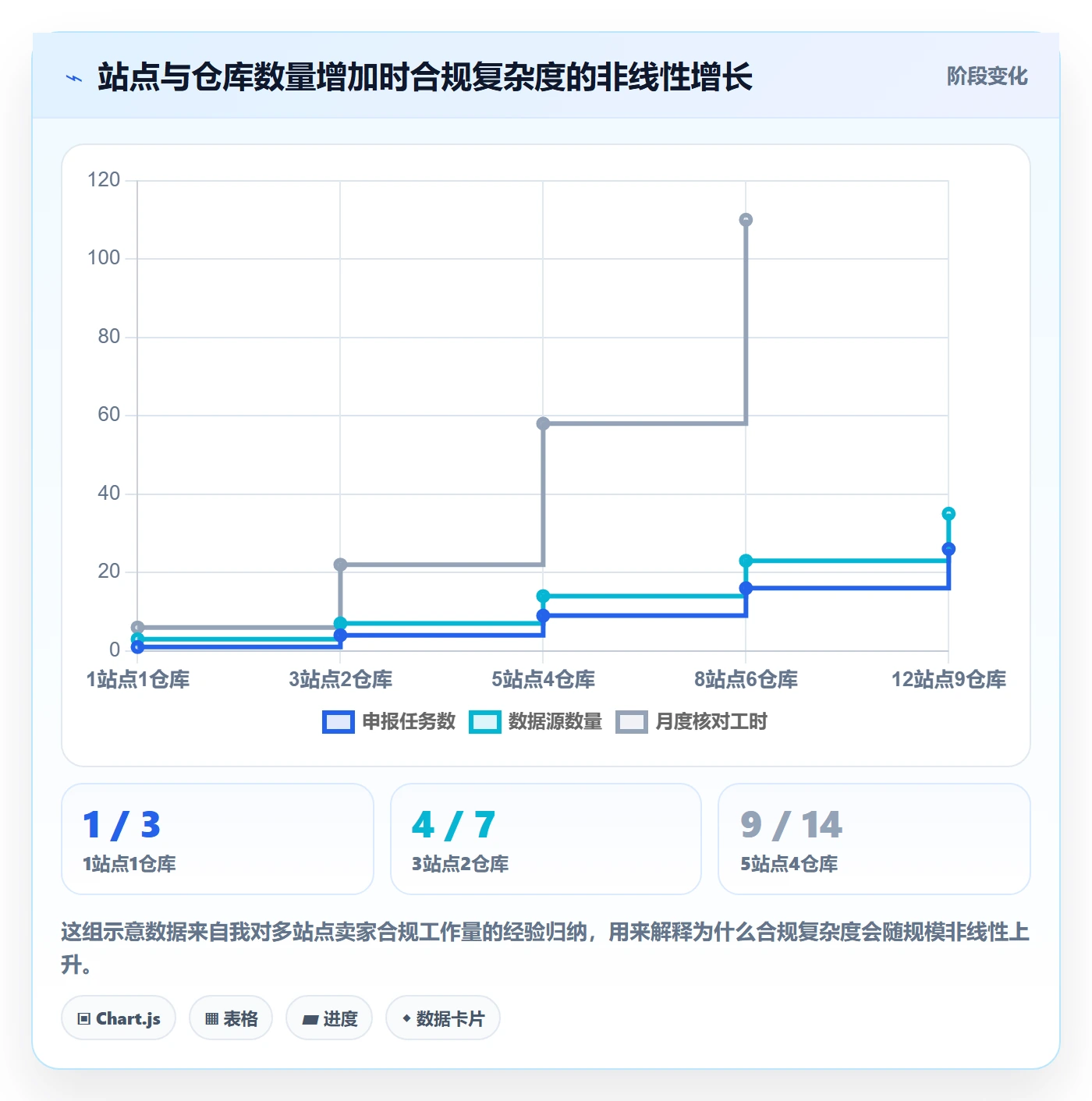The width and height of the screenshot is (1092, 1101).
Task: Toggle 月度核对工时 legend series
Action: (692, 722)
